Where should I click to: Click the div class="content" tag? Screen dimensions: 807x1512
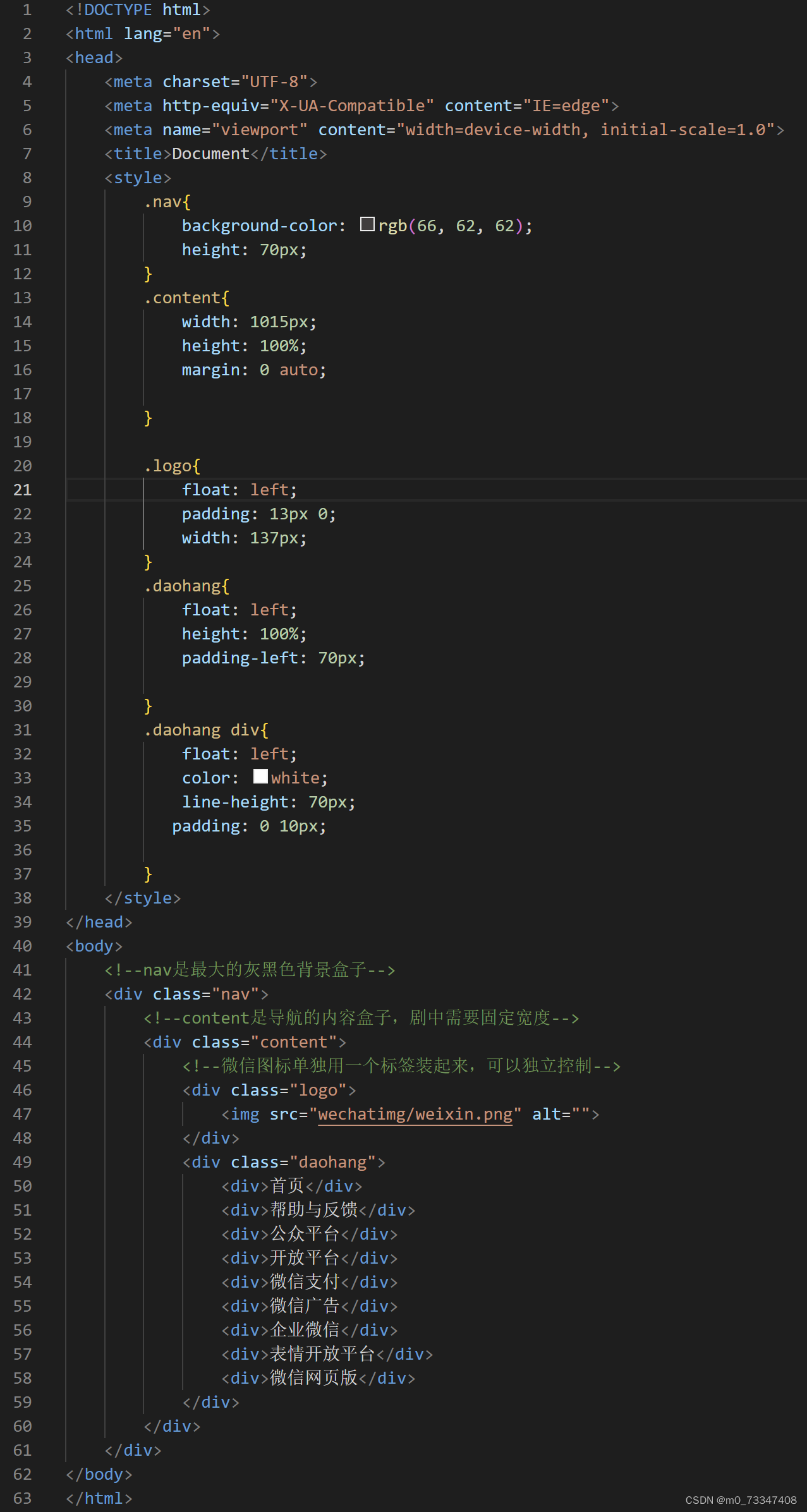pyautogui.click(x=245, y=1043)
